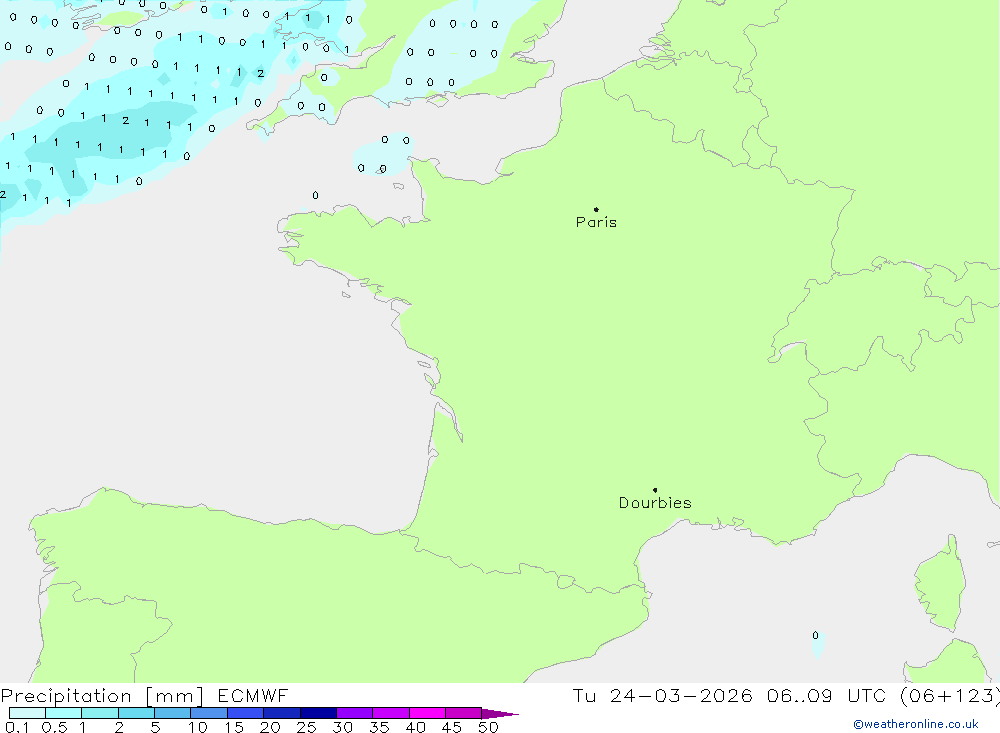This screenshot has height=733, width=1000.
Task: Click the Dourbies location dot marker
Action: (x=655, y=490)
